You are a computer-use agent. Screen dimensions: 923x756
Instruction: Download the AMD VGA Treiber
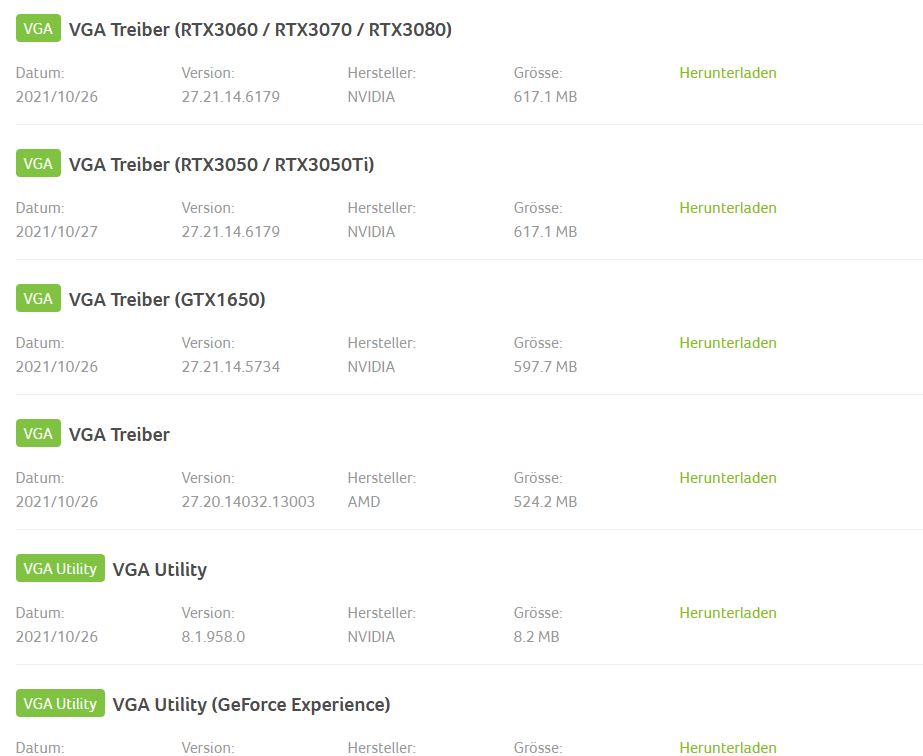point(727,478)
